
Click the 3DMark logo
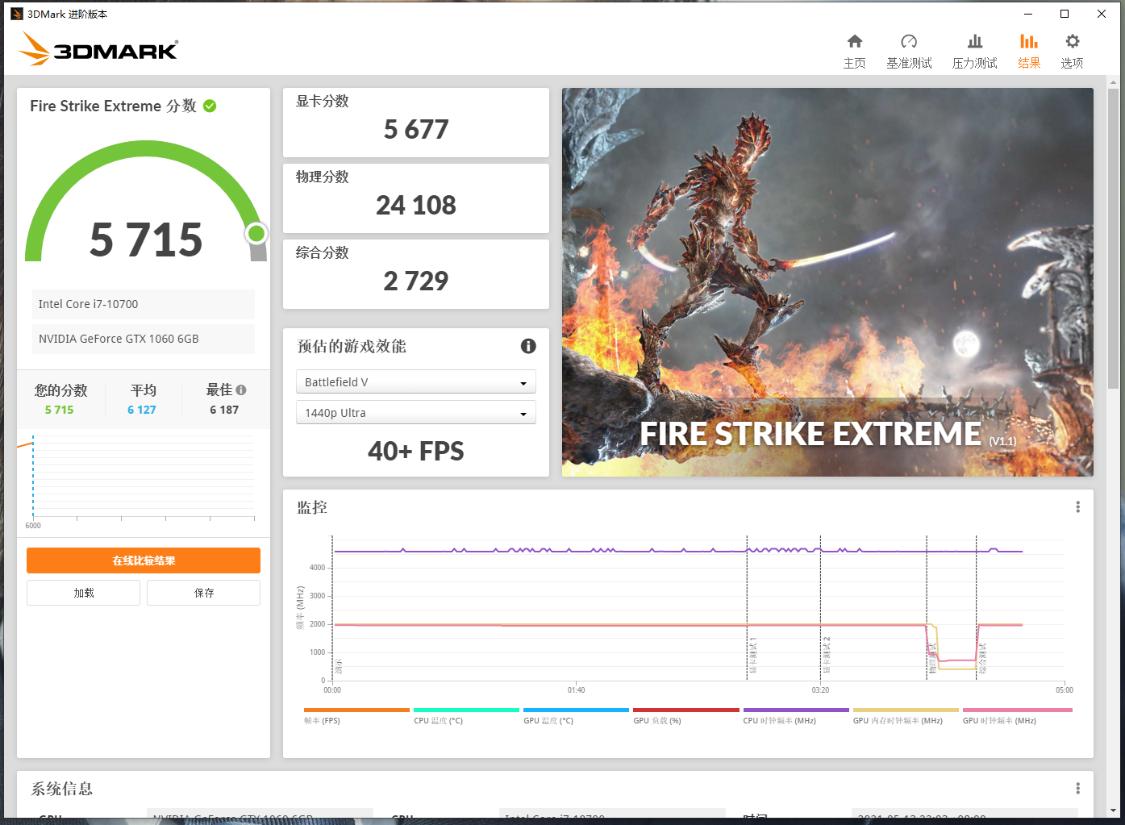[97, 49]
